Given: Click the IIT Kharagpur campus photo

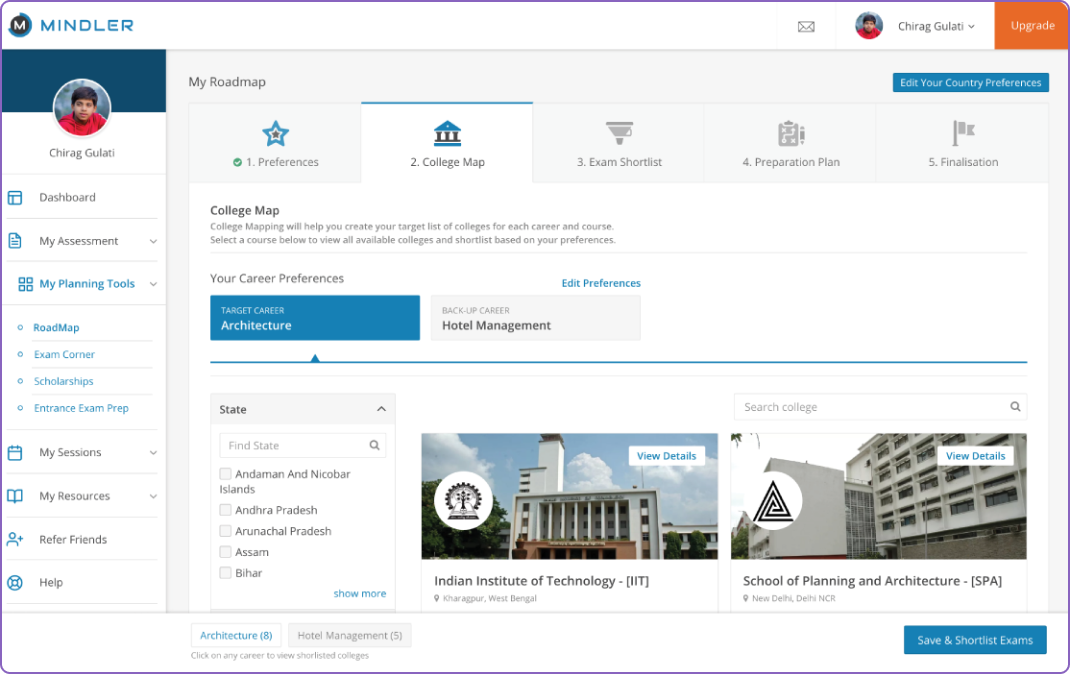Looking at the screenshot, I should coord(570,496).
